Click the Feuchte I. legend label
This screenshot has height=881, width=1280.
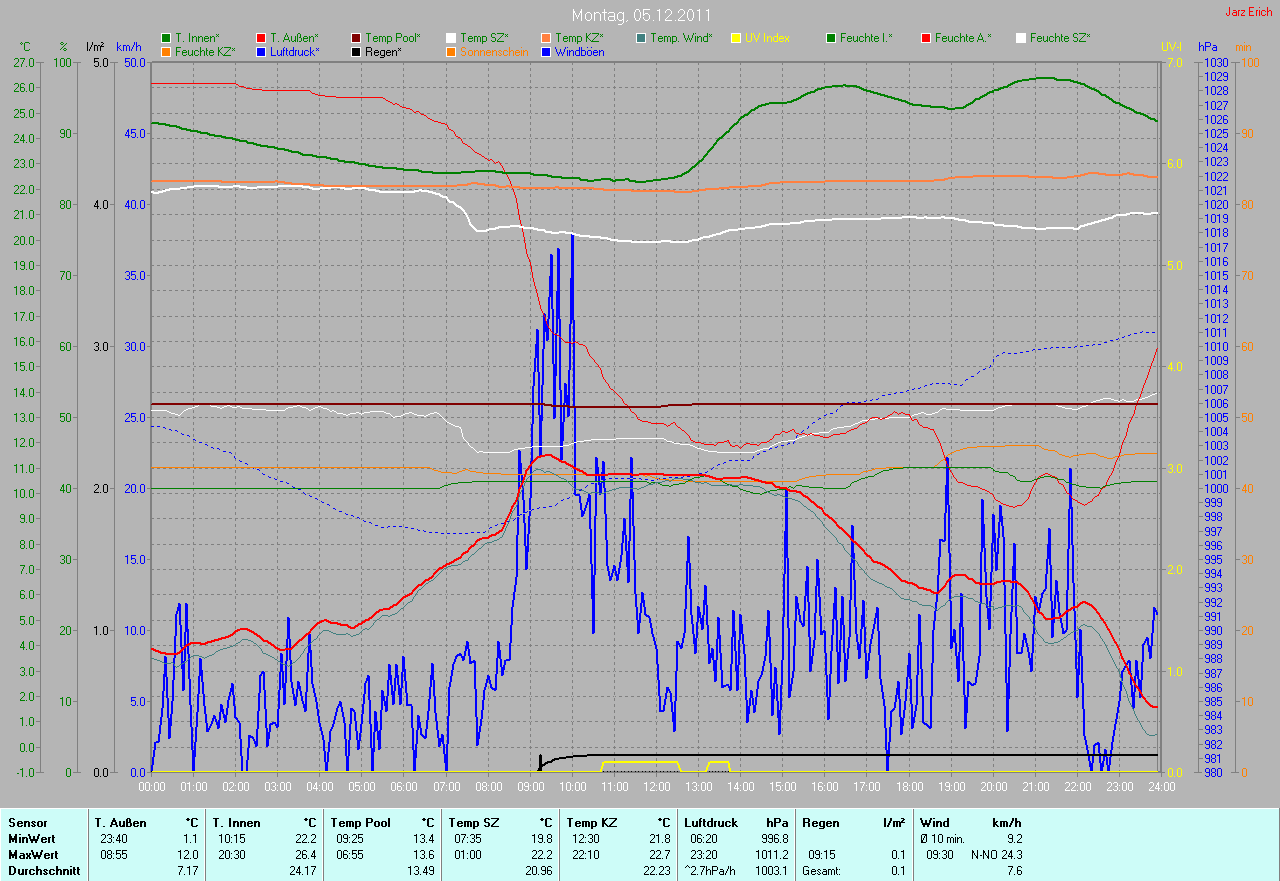click(x=866, y=38)
